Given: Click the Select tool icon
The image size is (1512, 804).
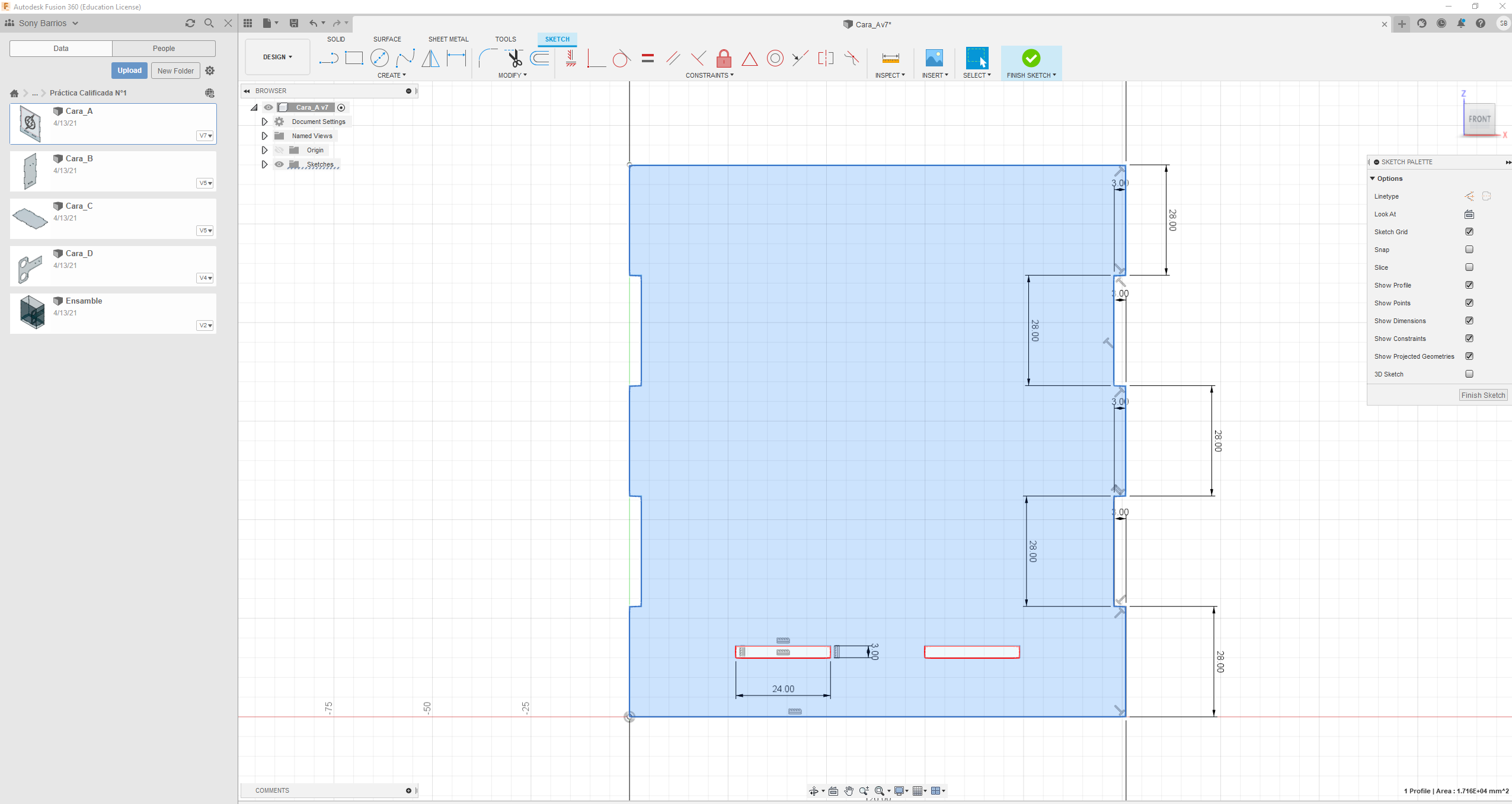Looking at the screenshot, I should pyautogui.click(x=977, y=58).
